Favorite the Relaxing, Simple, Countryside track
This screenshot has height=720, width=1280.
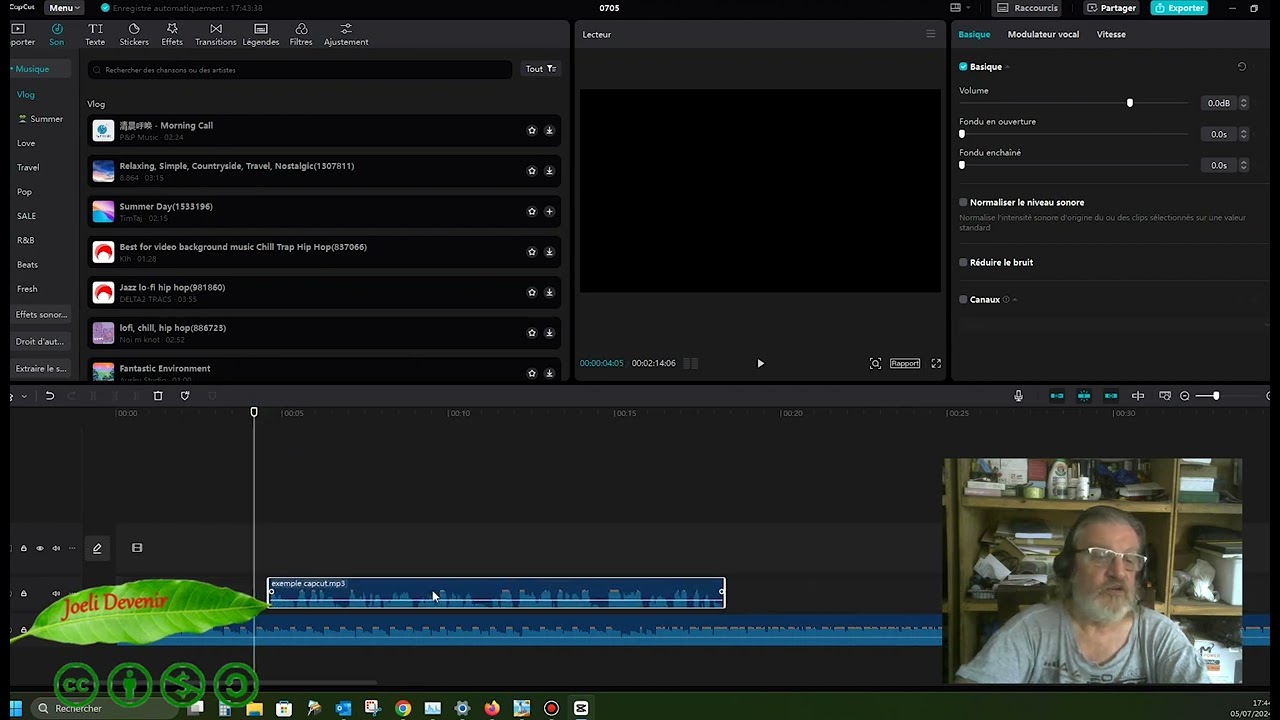(532, 171)
